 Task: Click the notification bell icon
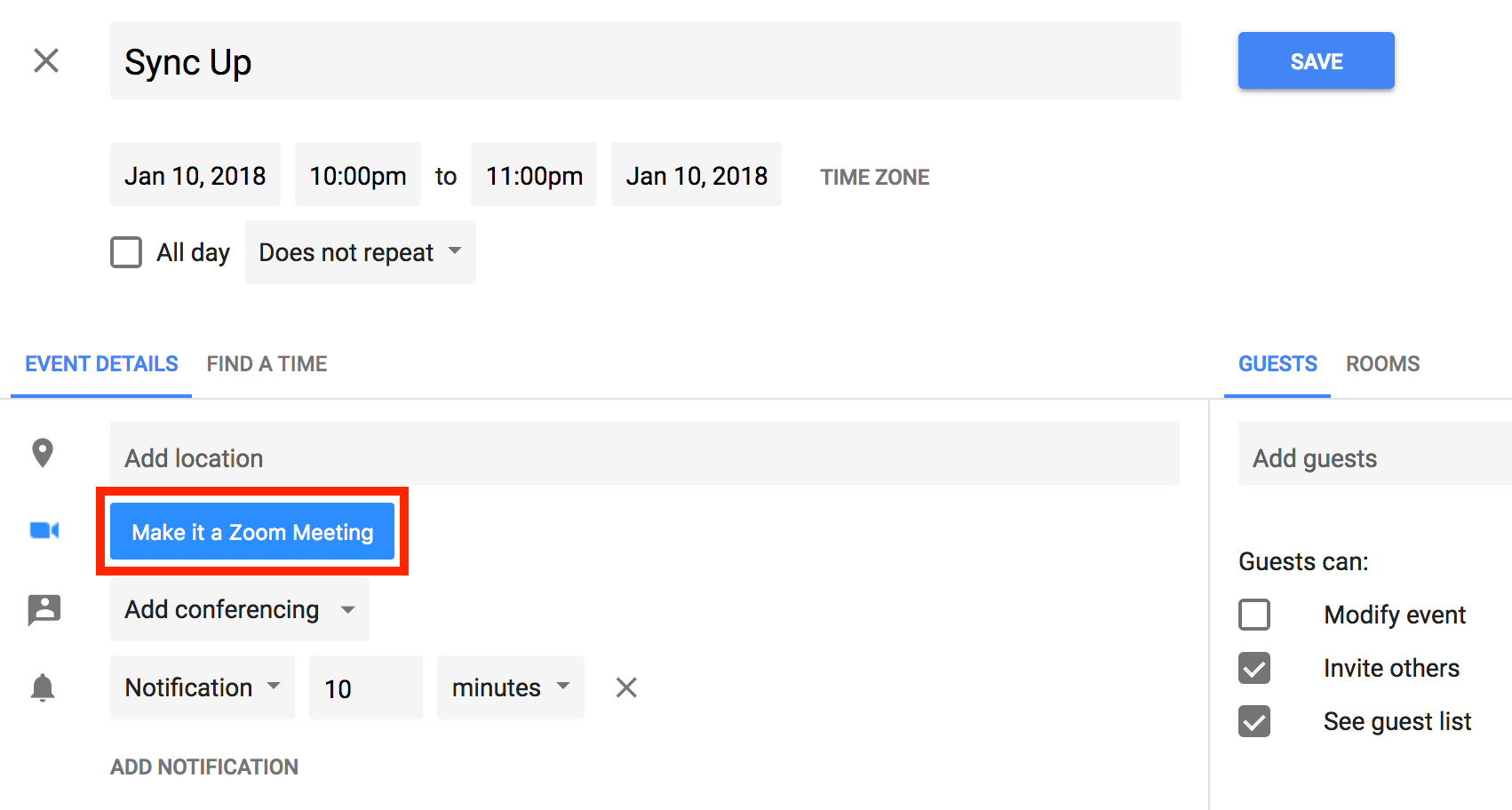click(x=42, y=687)
